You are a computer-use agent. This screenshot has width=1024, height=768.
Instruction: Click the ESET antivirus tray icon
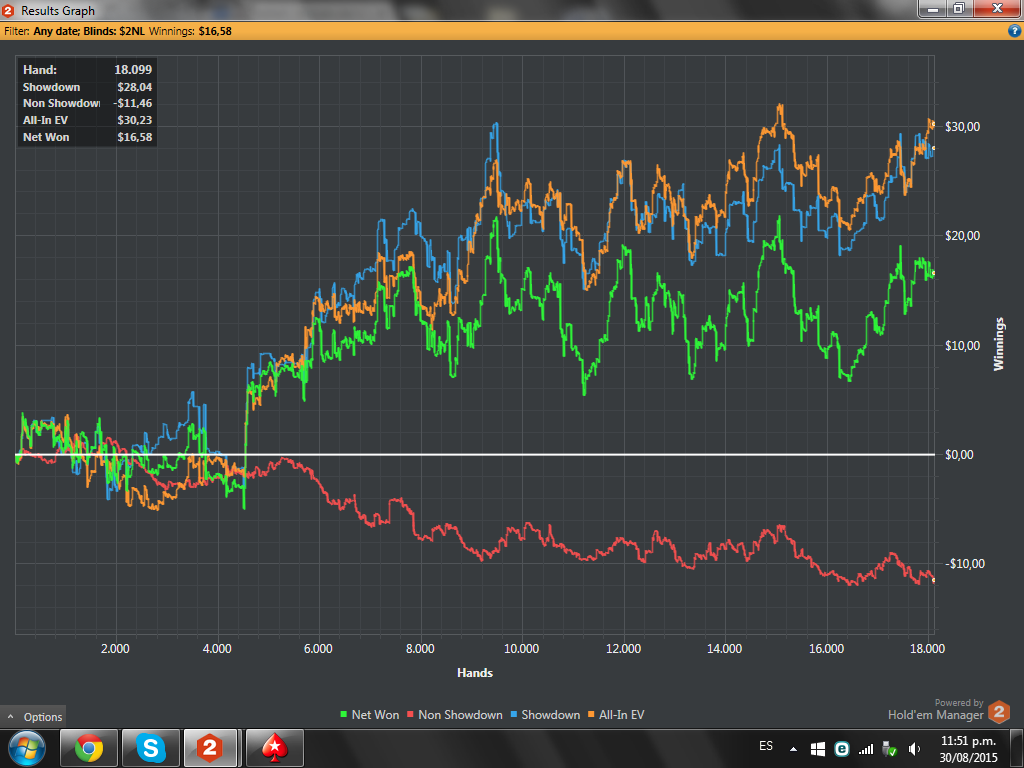842,749
